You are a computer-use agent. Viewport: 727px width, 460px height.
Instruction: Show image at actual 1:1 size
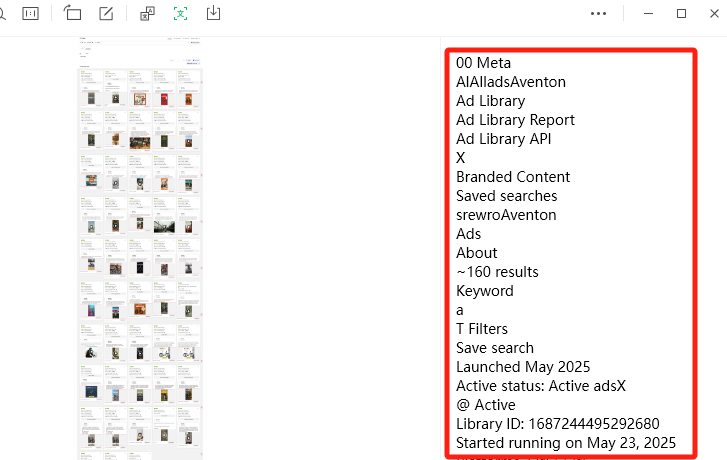(x=31, y=13)
